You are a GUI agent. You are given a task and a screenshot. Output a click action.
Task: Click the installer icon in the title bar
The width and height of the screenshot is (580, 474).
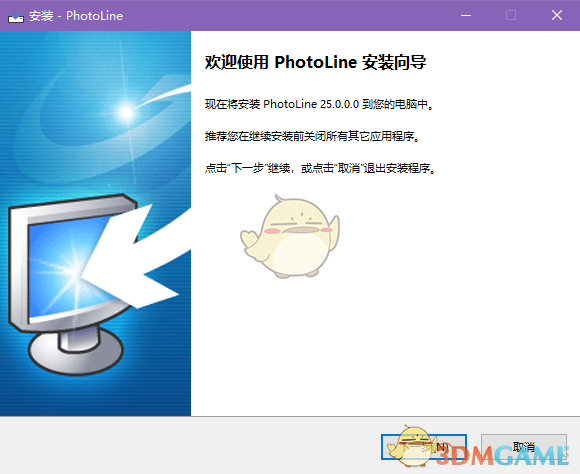[x=16, y=15]
